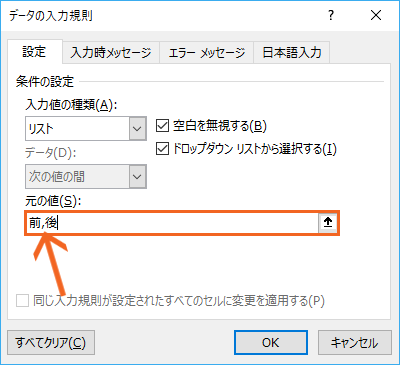
Task: Expand the 入力値の種類 dropdown arrow
Action: (138, 128)
